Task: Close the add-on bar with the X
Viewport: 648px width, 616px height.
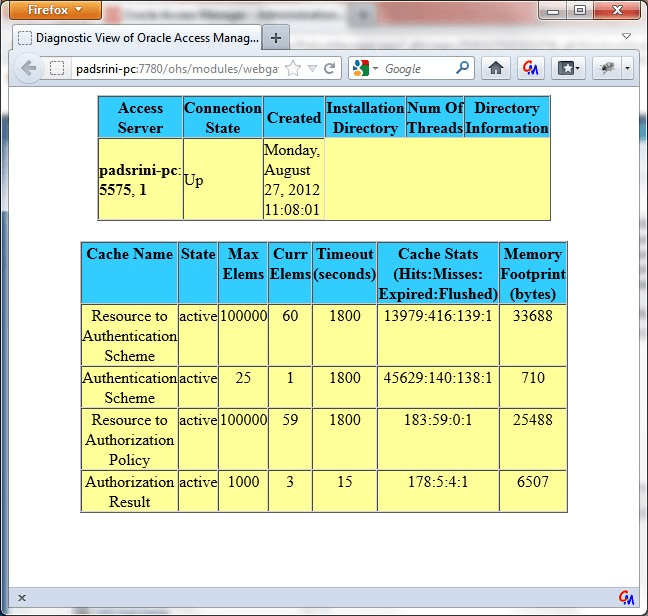Action: [22, 598]
